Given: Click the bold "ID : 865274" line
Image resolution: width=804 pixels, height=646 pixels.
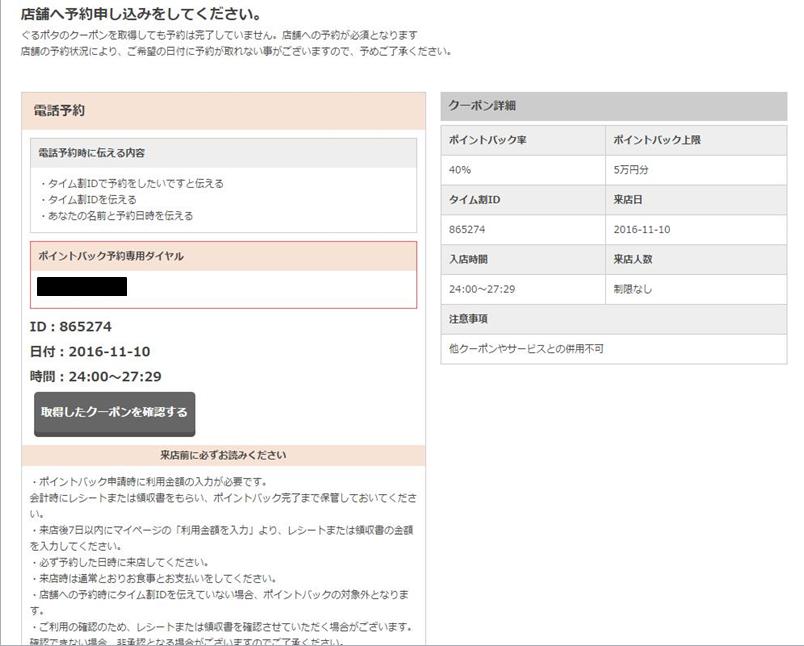Looking at the screenshot, I should click(71, 326).
